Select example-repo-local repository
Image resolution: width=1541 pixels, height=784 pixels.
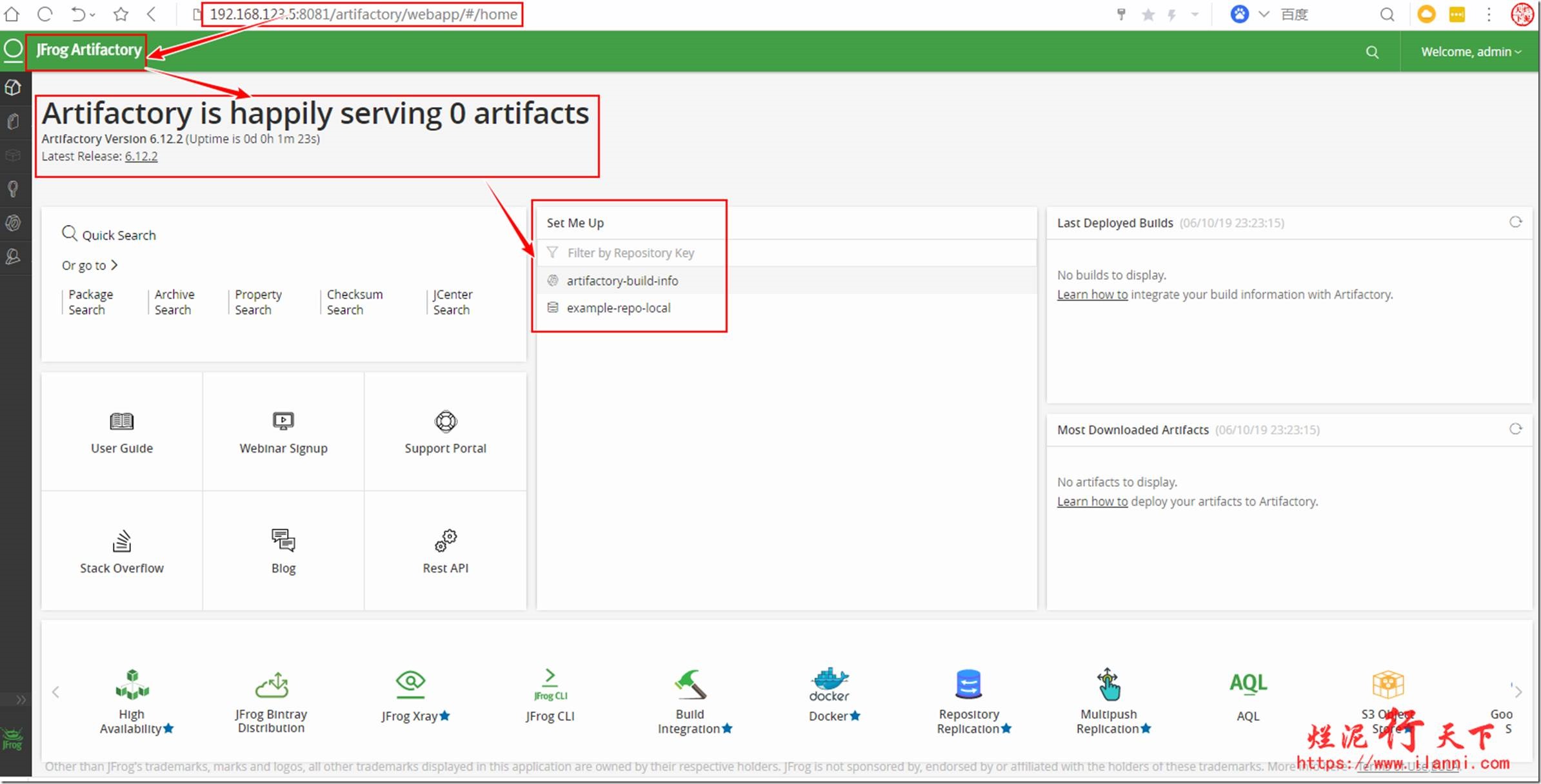[618, 308]
